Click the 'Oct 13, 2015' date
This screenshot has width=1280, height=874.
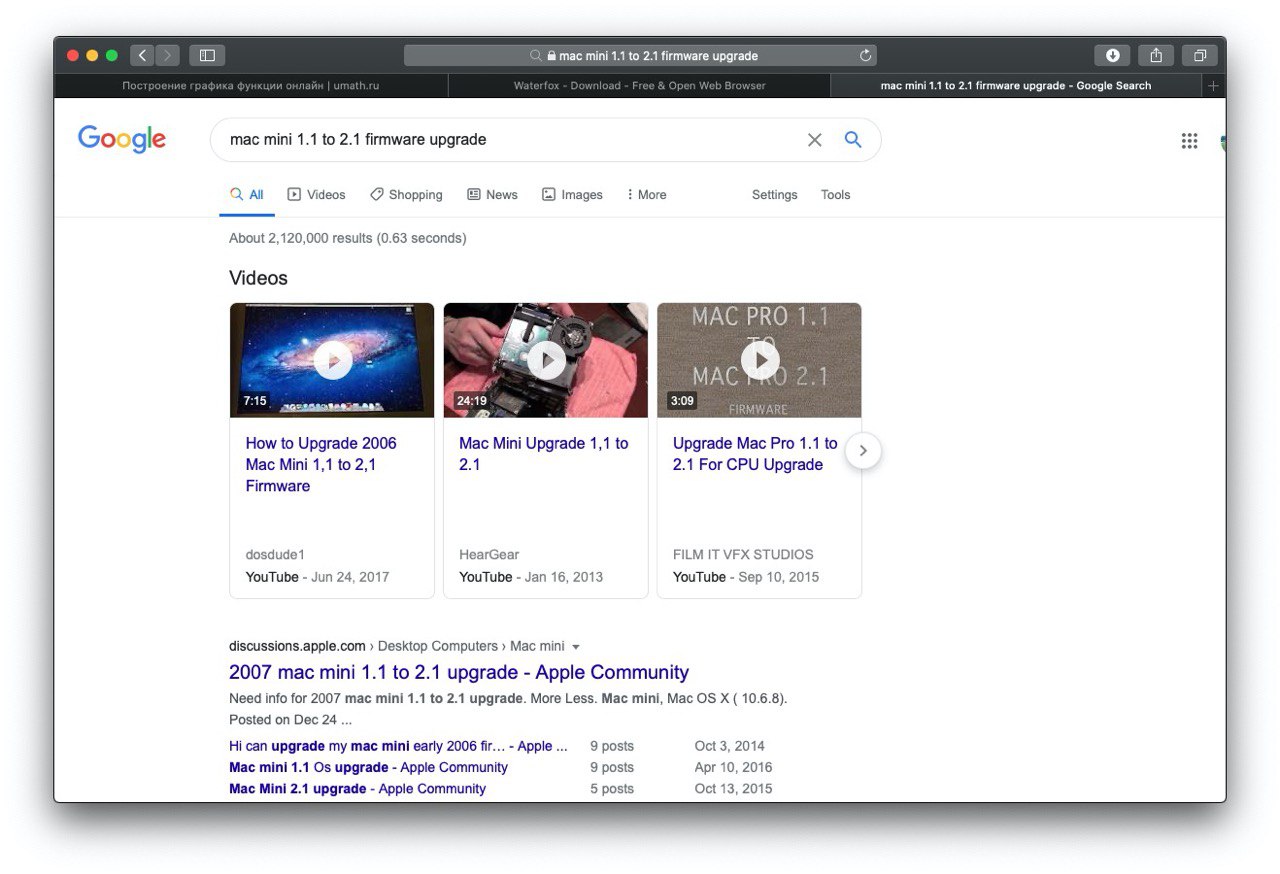pos(733,788)
